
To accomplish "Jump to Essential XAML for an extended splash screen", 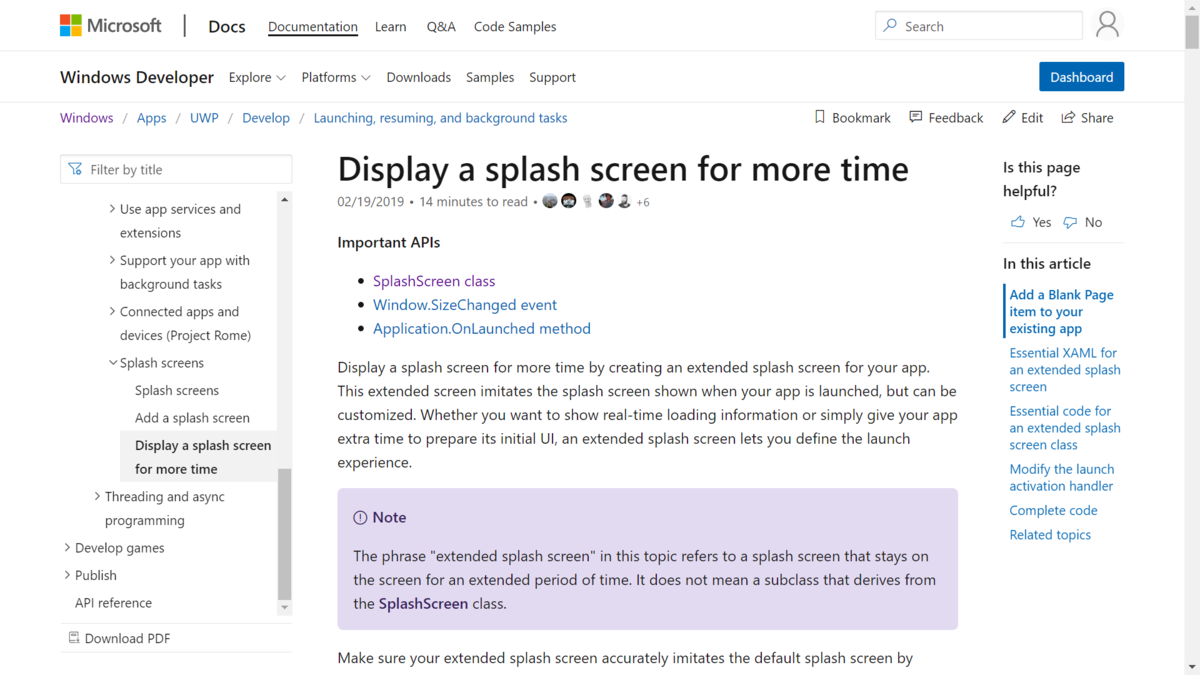I will 1065,370.
